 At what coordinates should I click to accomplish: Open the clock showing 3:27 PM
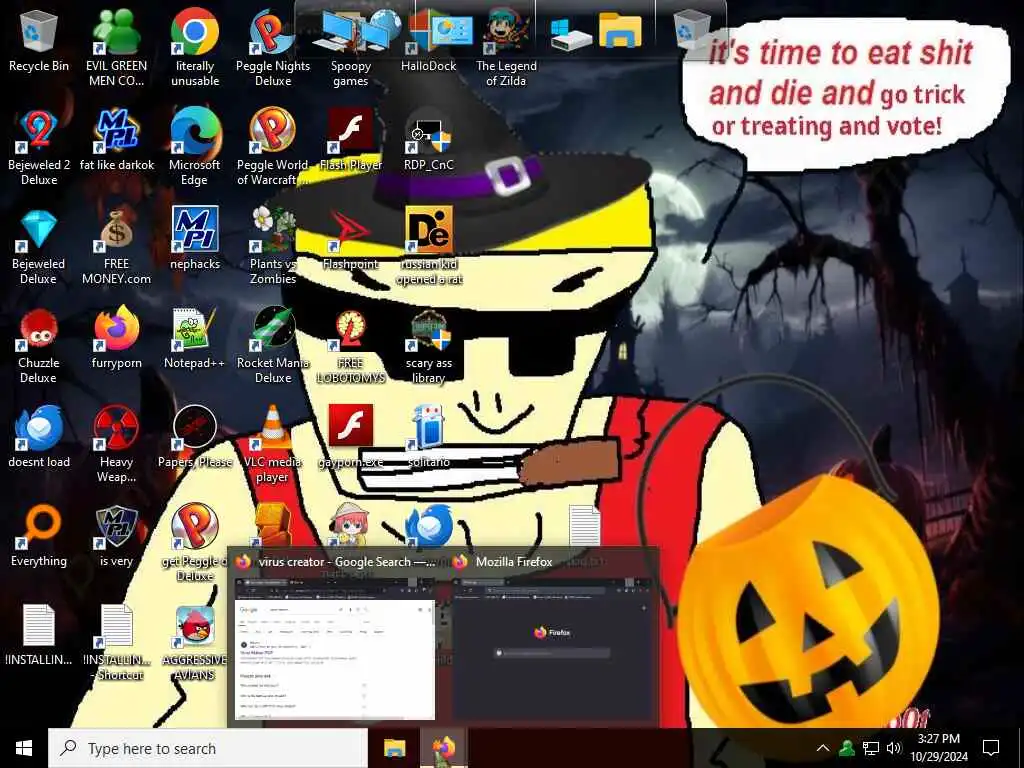point(939,748)
